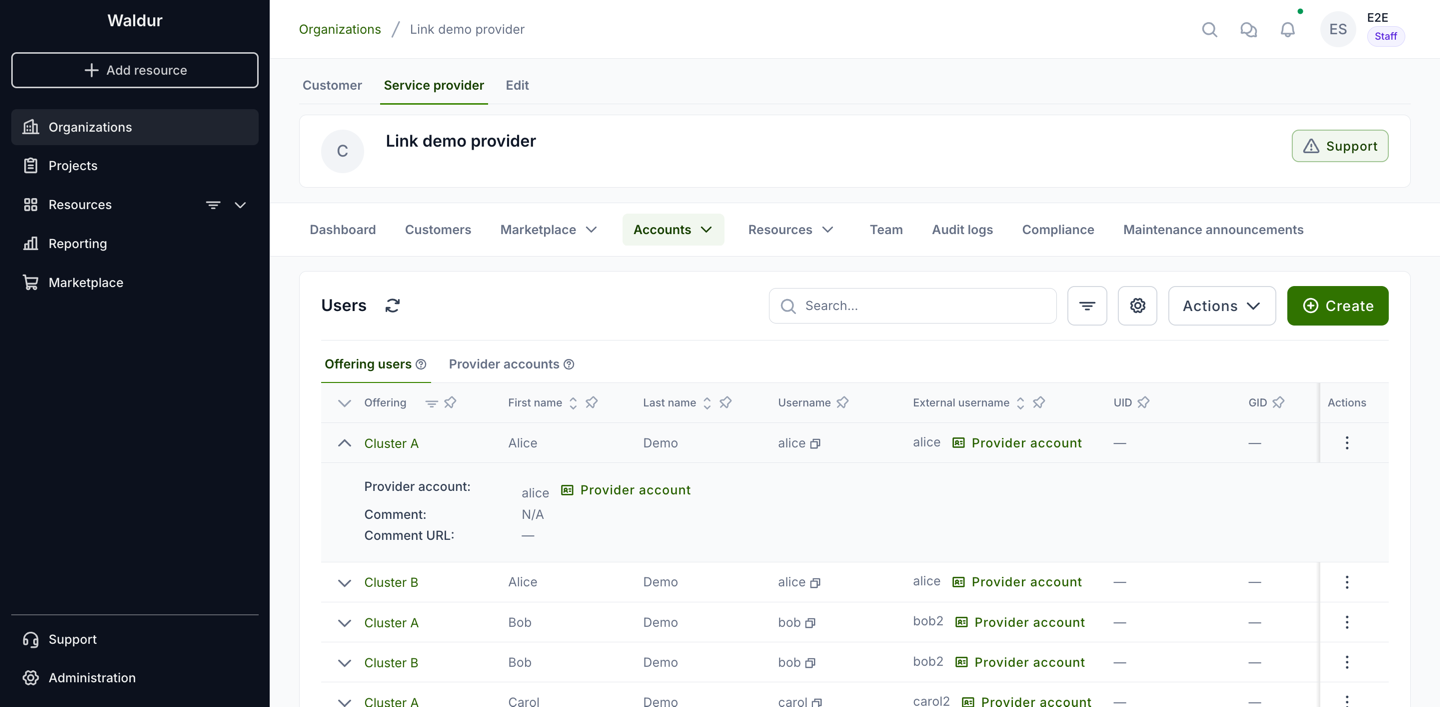Open the Audit logs tab

962,230
